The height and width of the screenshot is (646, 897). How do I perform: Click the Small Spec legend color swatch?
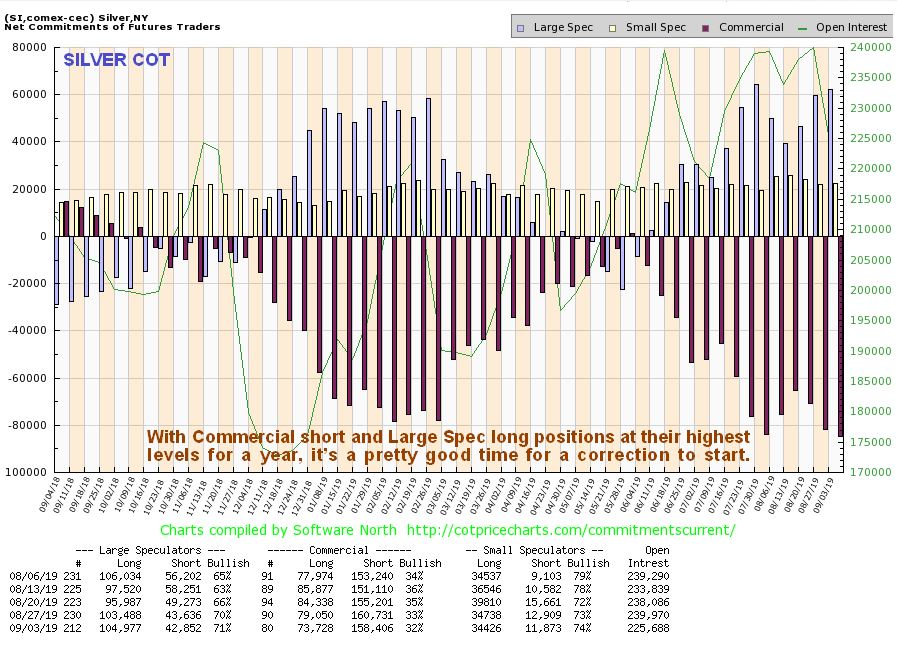click(x=613, y=28)
